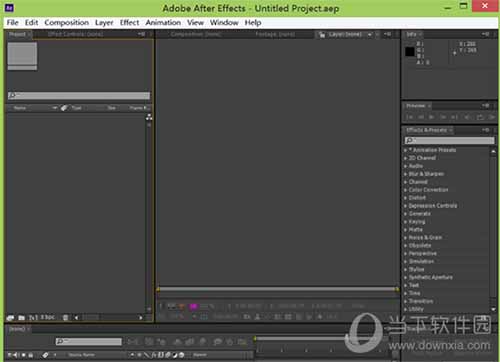Image resolution: width=500 pixels, height=362 pixels.
Task: Create a new folder in Project panel
Action: pos(21,318)
